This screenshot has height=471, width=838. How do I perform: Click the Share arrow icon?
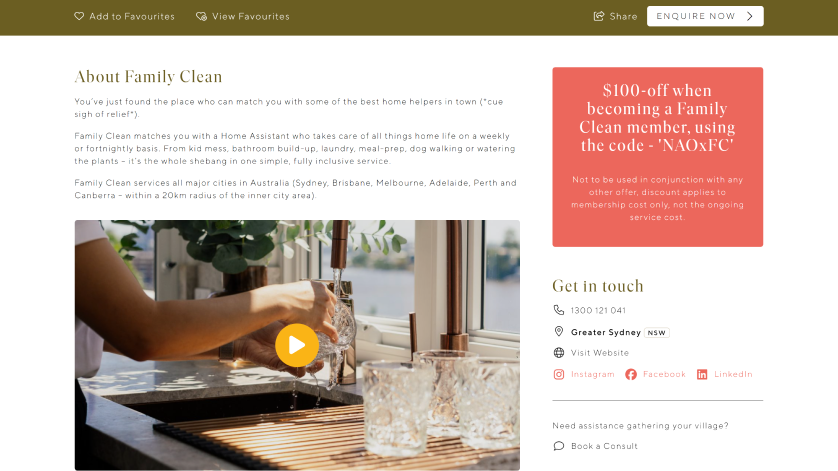pyautogui.click(x=599, y=16)
